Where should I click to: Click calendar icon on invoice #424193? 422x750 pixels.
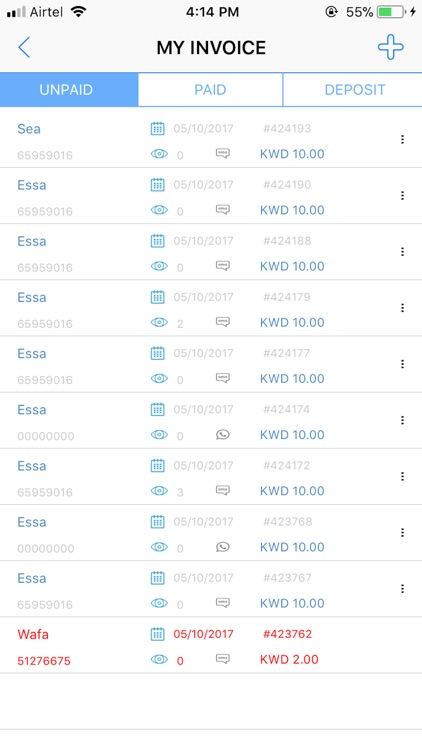(x=157, y=129)
